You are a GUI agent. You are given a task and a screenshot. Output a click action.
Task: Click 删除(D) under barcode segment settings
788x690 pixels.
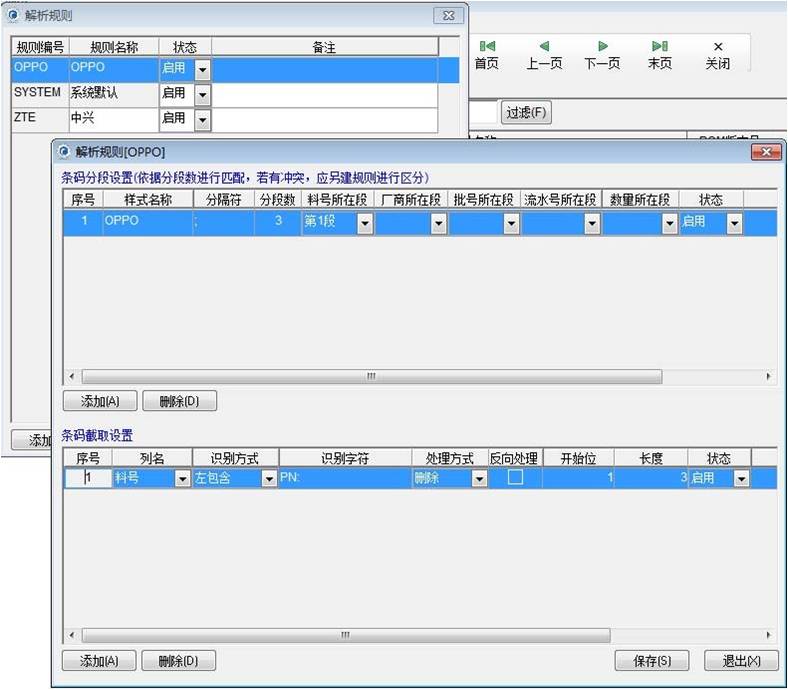point(179,401)
